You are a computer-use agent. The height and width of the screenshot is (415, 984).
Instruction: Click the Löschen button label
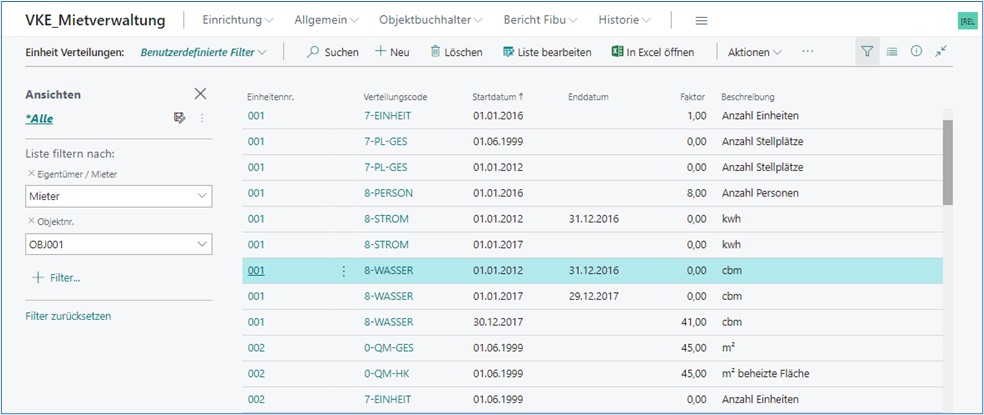[x=463, y=52]
